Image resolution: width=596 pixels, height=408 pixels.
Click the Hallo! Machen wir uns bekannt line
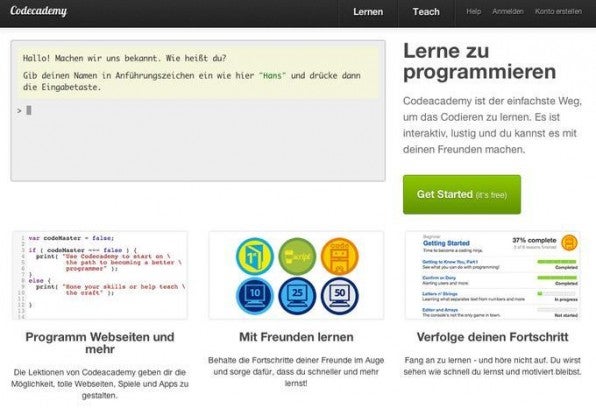point(124,58)
